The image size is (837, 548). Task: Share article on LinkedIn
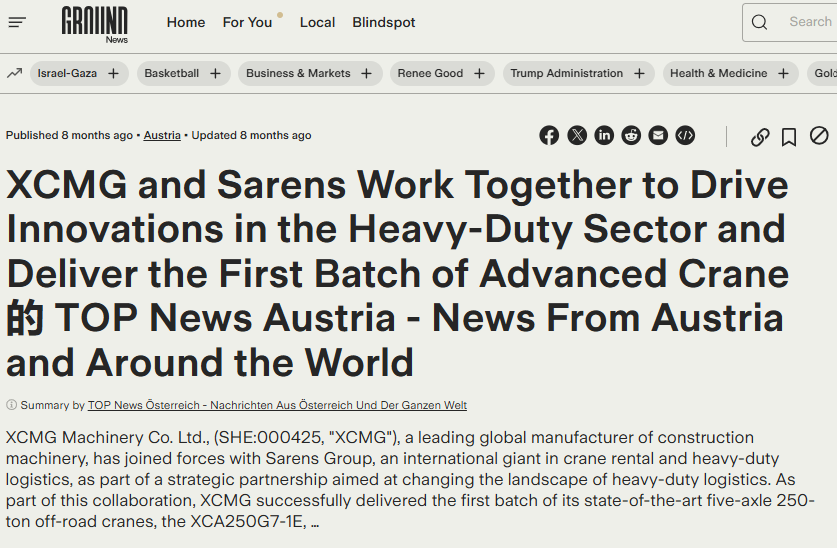604,136
